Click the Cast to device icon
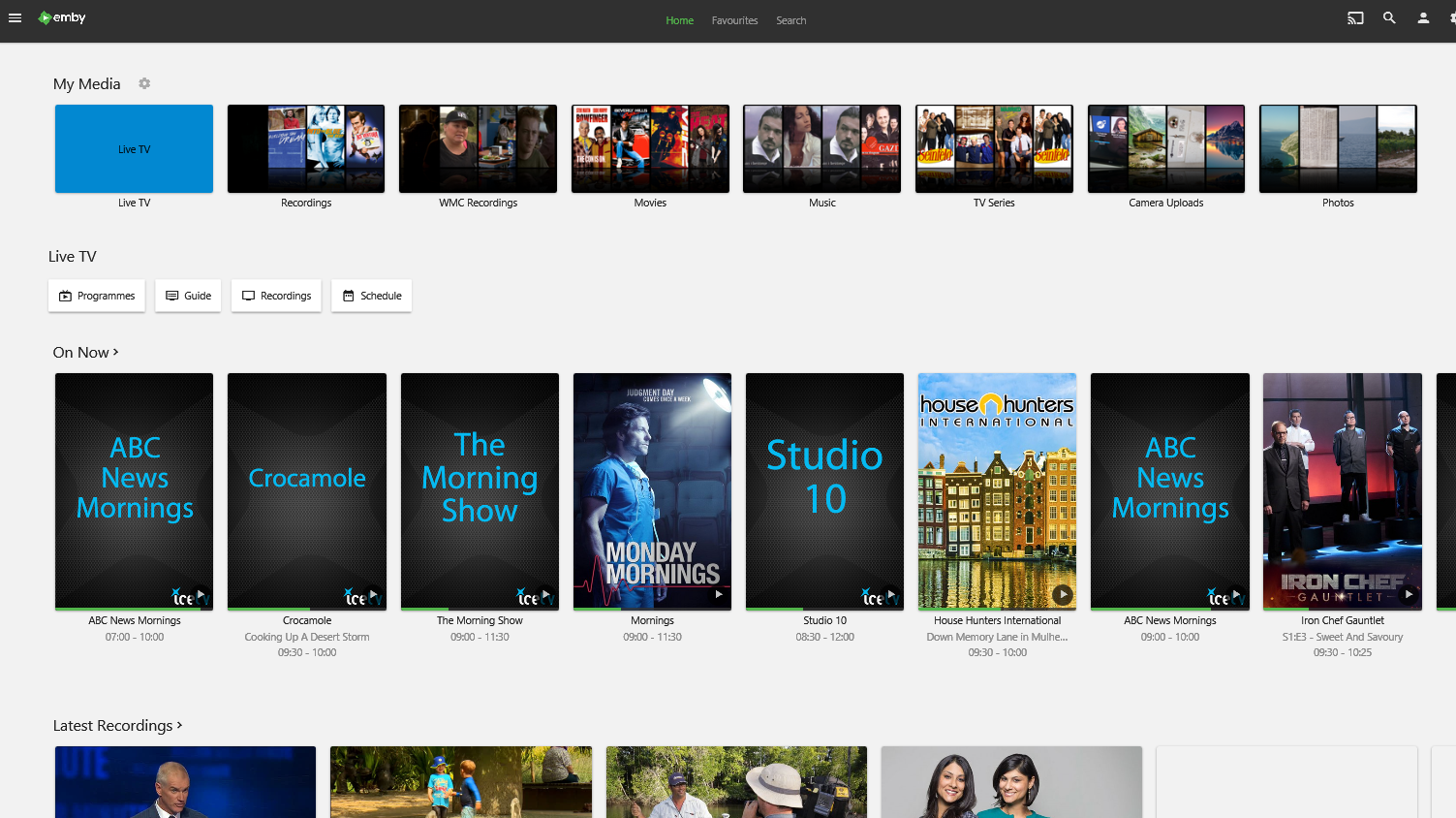 [1355, 17]
